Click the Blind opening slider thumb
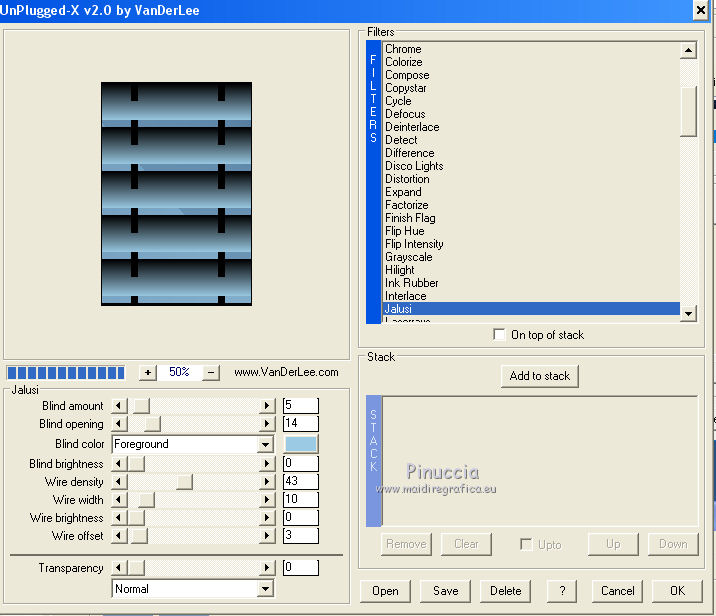This screenshot has height=616, width=716. tap(153, 424)
